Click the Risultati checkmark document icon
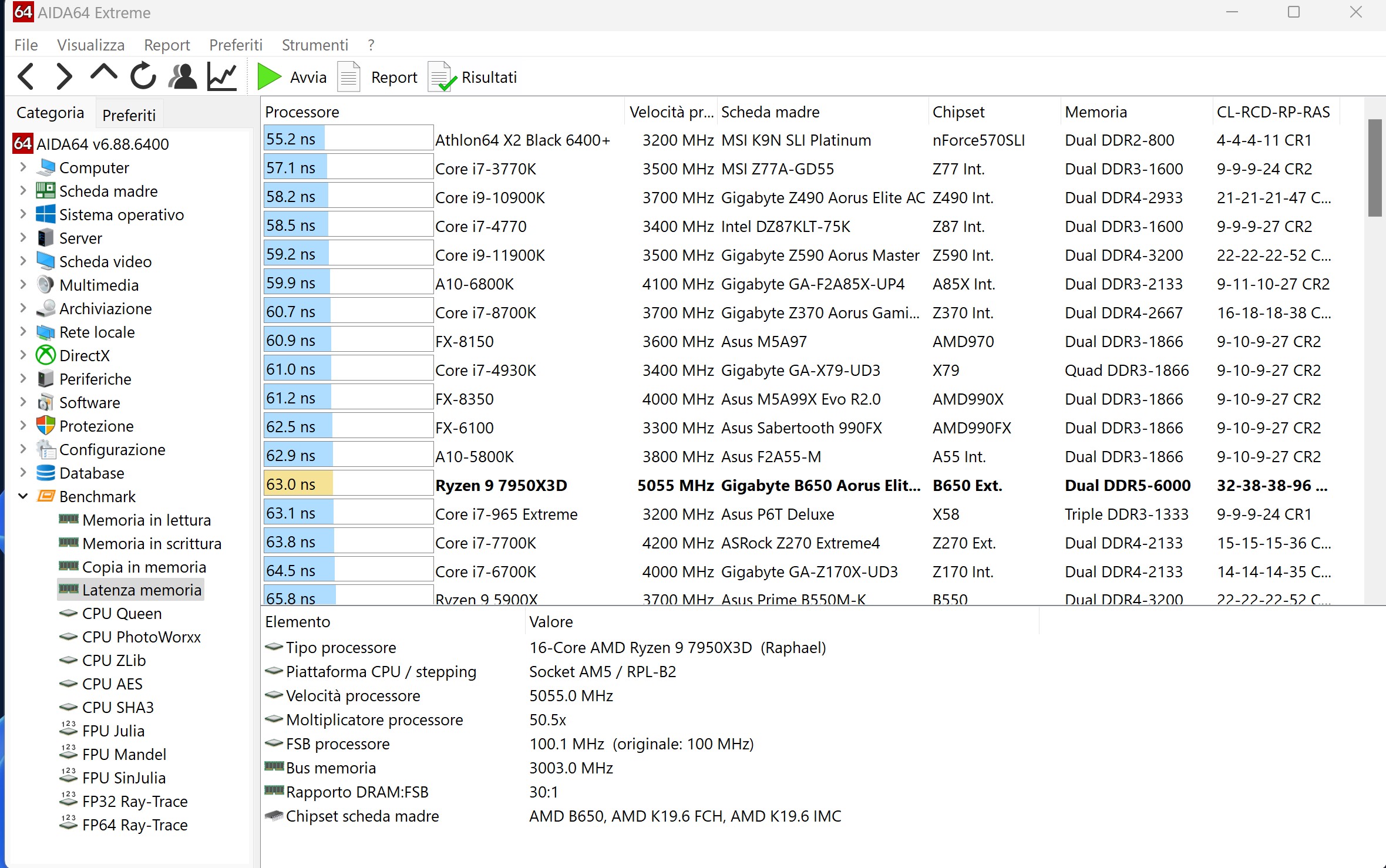Viewport: 1386px width, 868px height. pyautogui.click(x=440, y=77)
